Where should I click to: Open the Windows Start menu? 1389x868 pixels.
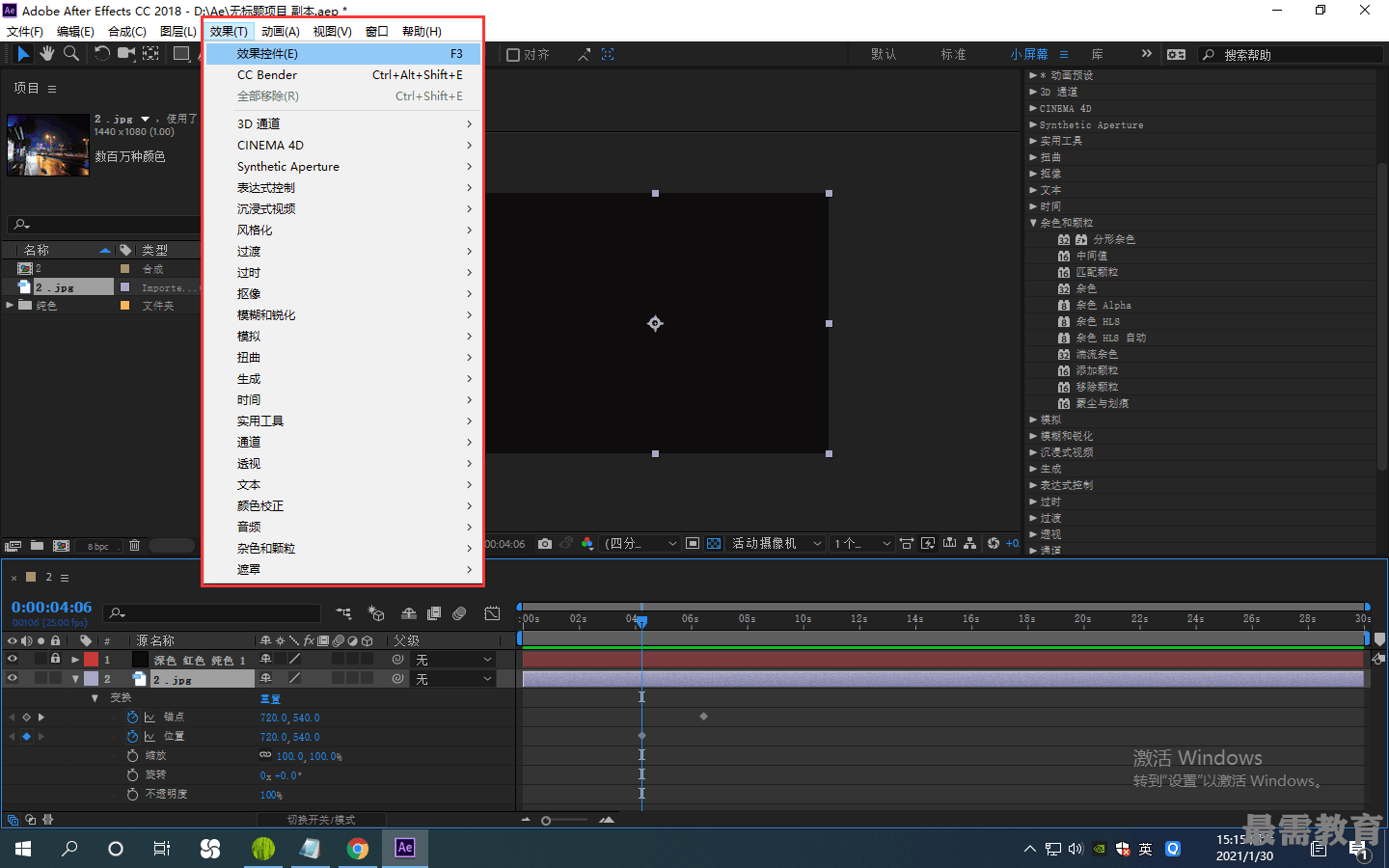click(23, 849)
